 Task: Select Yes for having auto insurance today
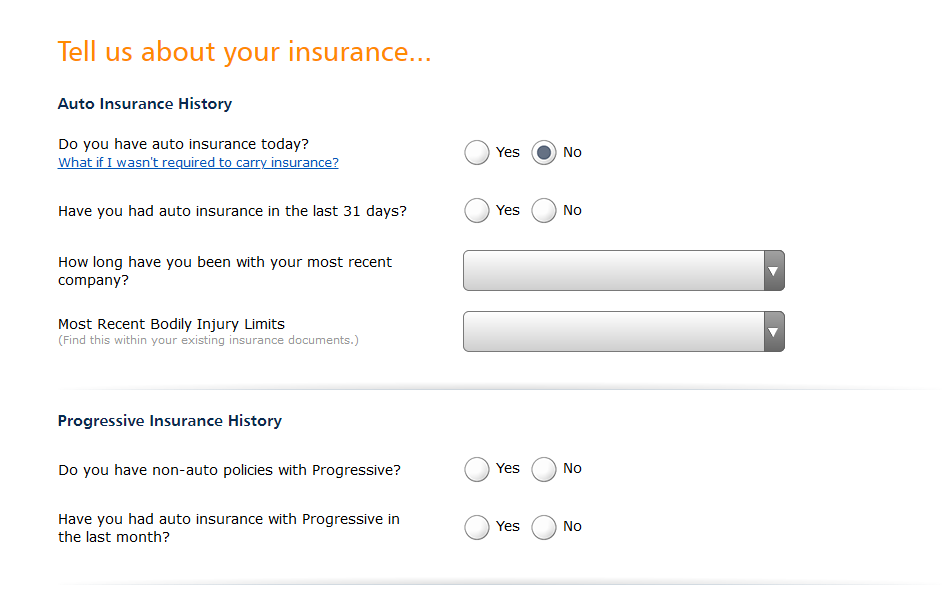click(x=477, y=152)
